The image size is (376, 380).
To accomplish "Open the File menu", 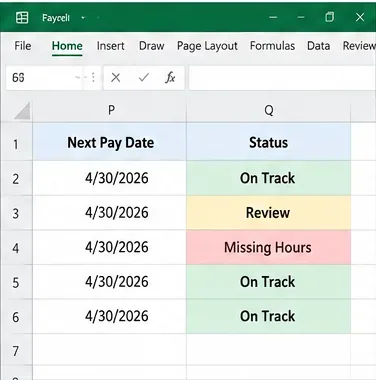I will [x=23, y=46].
